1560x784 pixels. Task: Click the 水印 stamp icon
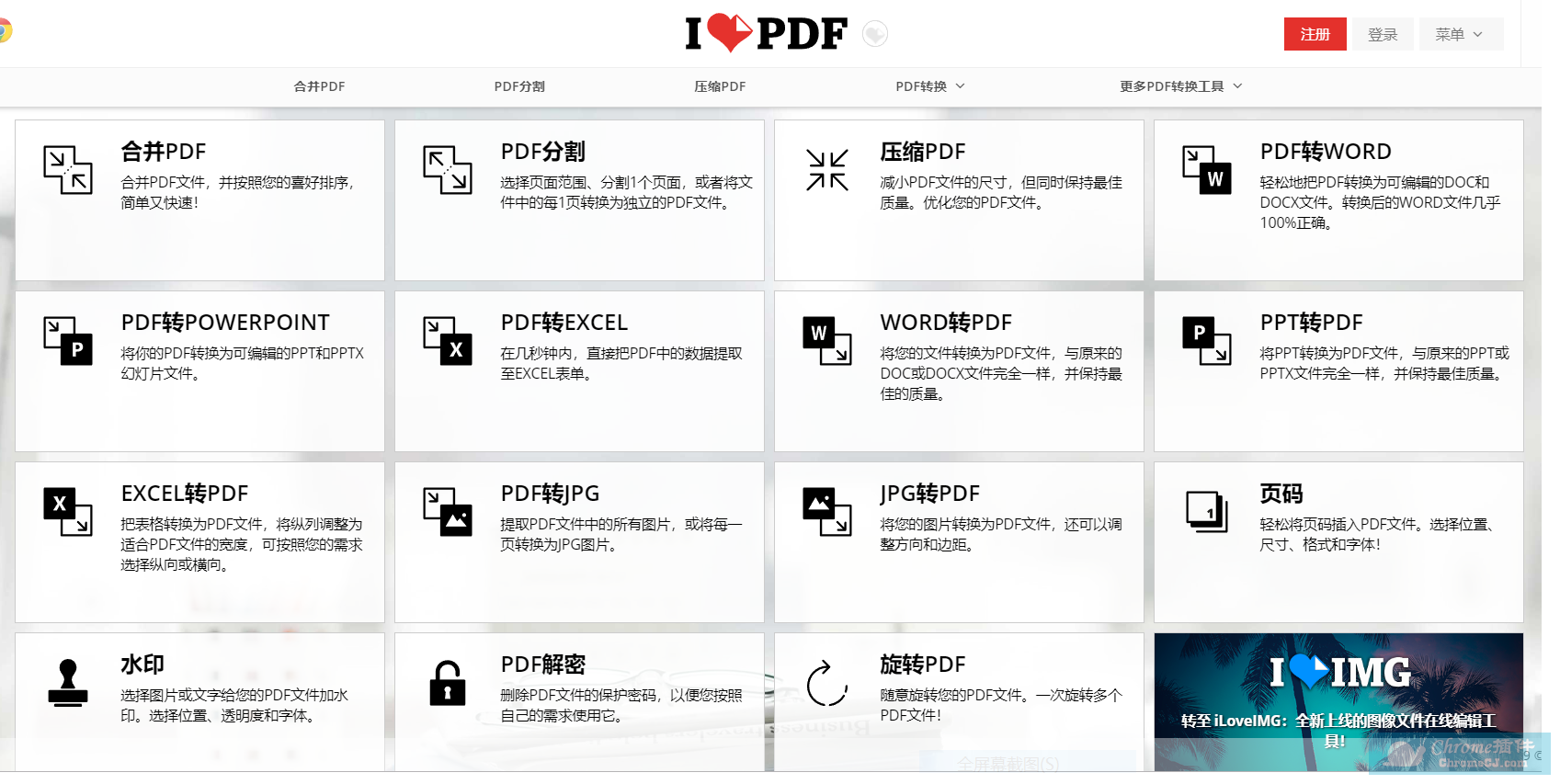coord(68,683)
